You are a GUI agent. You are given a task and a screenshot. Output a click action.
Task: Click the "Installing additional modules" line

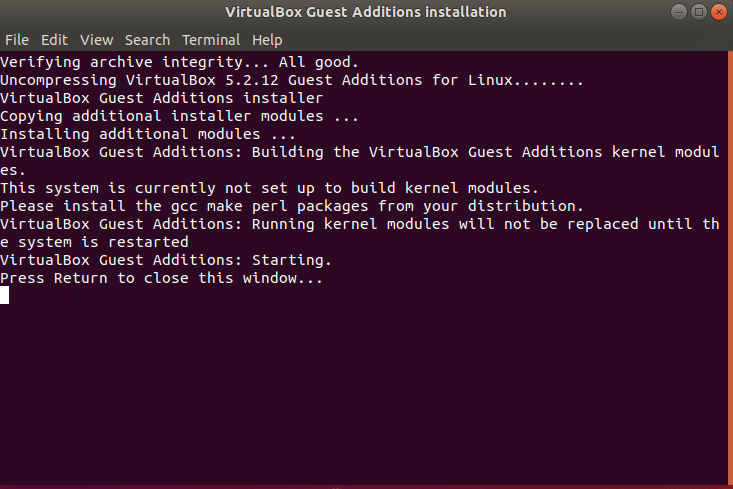click(148, 134)
